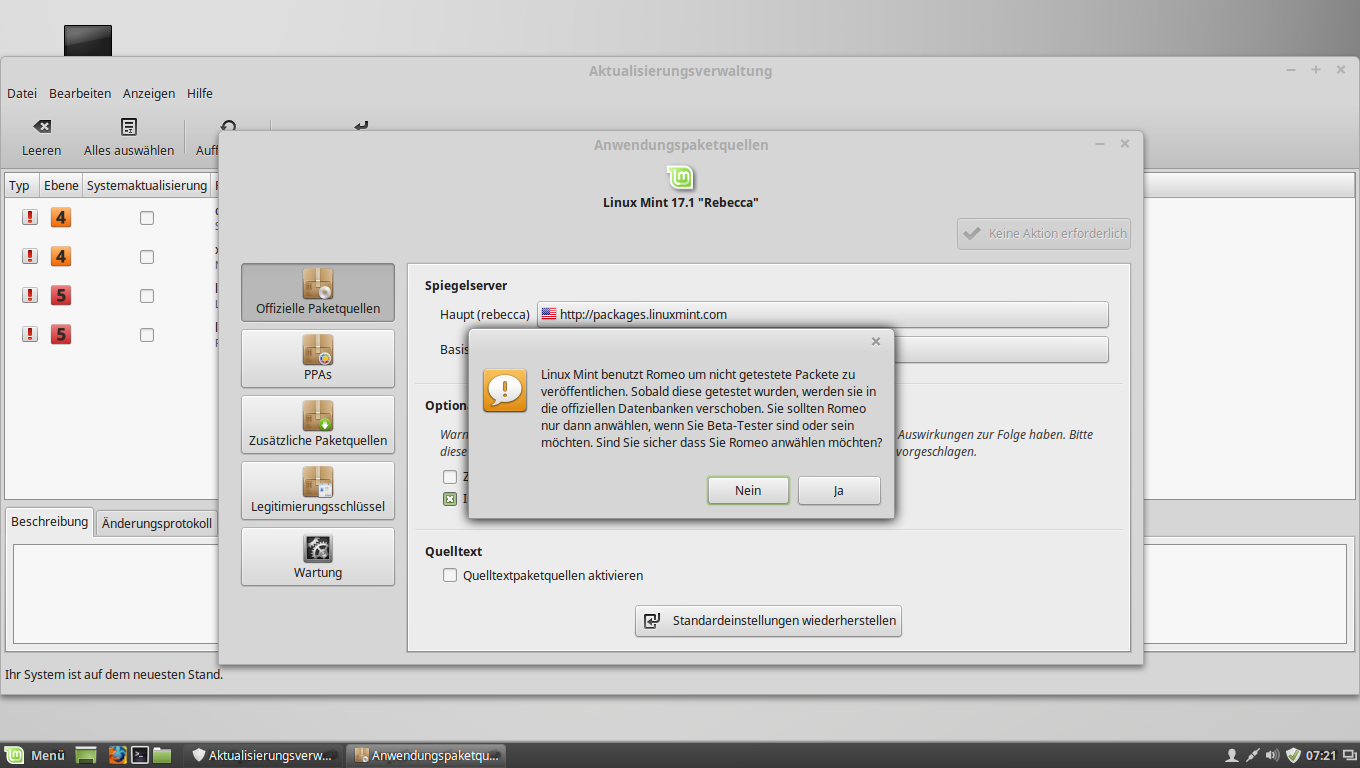Viewport: 1360px width, 768px height.
Task: Launch Firefox from the panel
Action: coord(118,755)
